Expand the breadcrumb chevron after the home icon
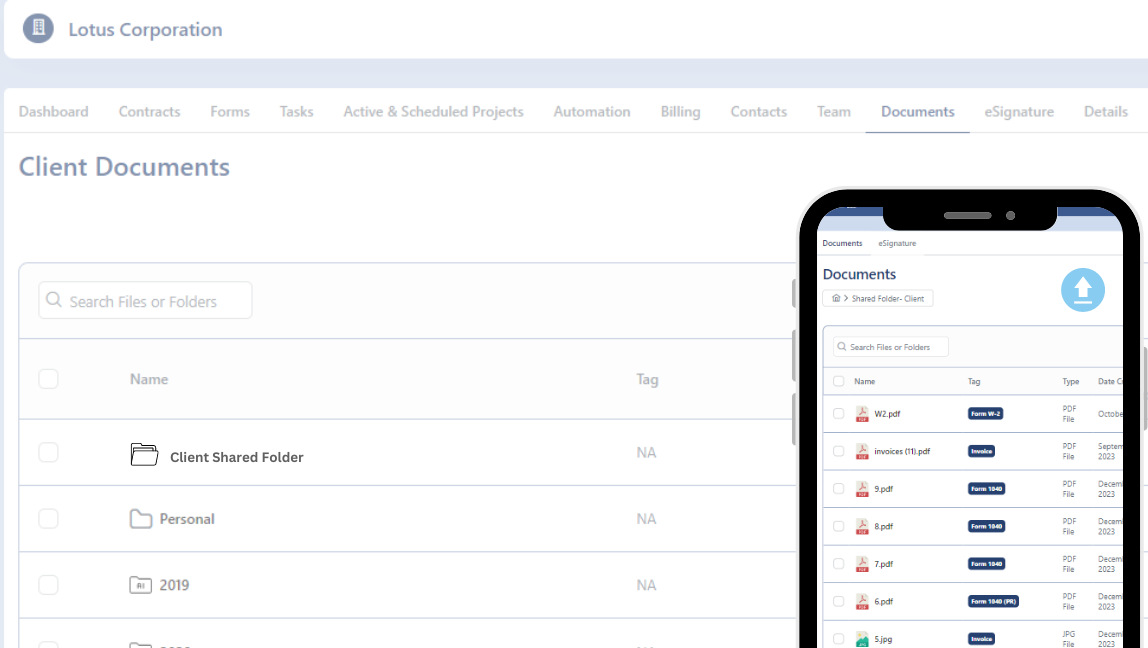 pos(845,298)
